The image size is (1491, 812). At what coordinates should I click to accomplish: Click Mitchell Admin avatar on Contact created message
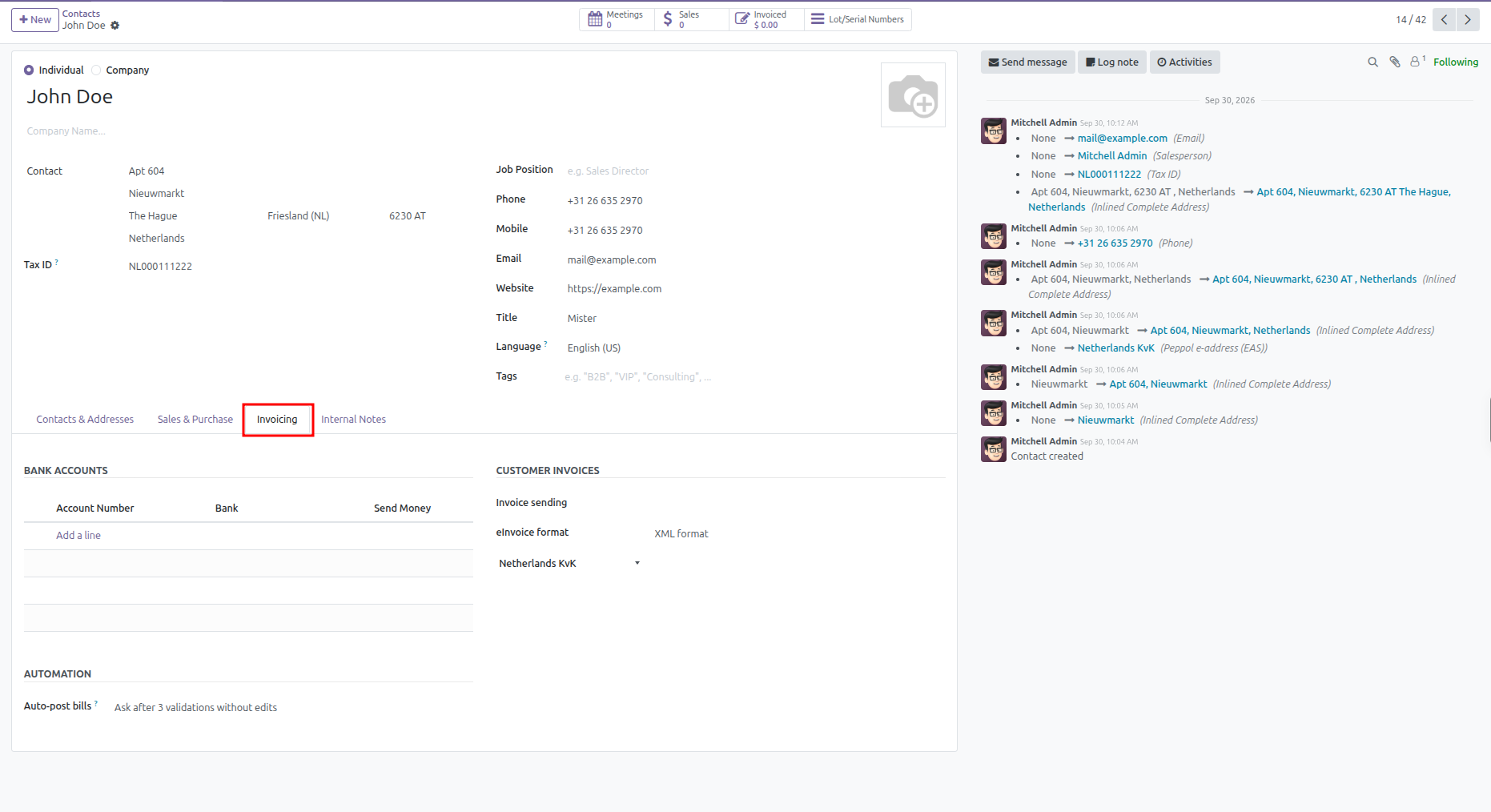pos(994,449)
